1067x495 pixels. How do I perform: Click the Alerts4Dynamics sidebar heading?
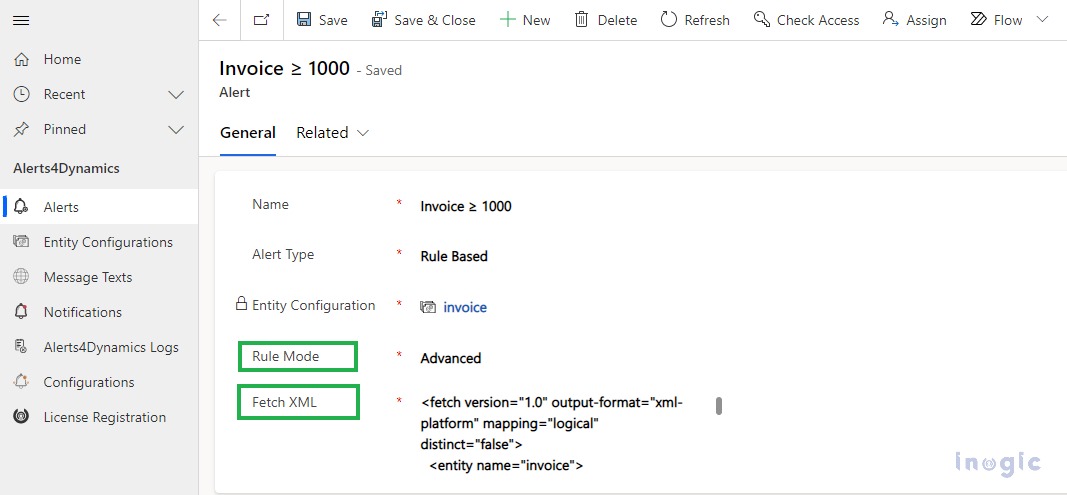point(66,168)
